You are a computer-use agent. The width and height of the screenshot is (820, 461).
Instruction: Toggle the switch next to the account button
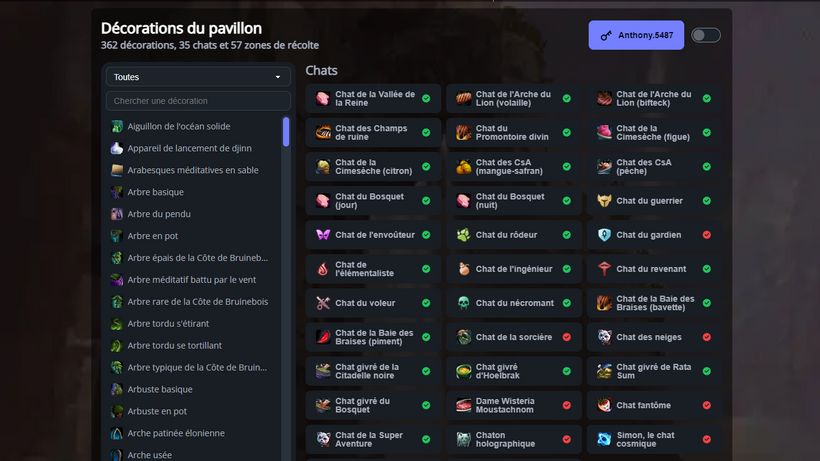click(705, 35)
